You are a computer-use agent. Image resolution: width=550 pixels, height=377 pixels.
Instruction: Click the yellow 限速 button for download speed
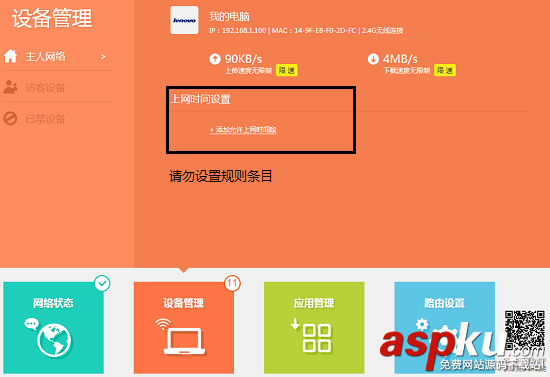(445, 70)
